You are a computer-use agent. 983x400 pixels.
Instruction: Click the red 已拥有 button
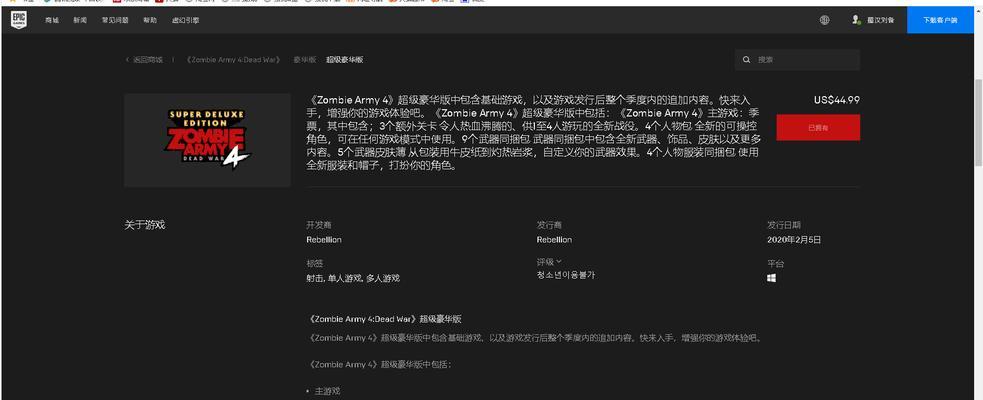[818, 128]
